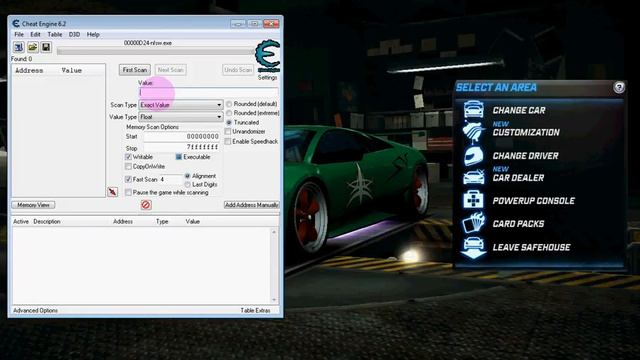The height and width of the screenshot is (360, 640).
Task: Enable the Speedhack checkbox
Action: coord(228,141)
